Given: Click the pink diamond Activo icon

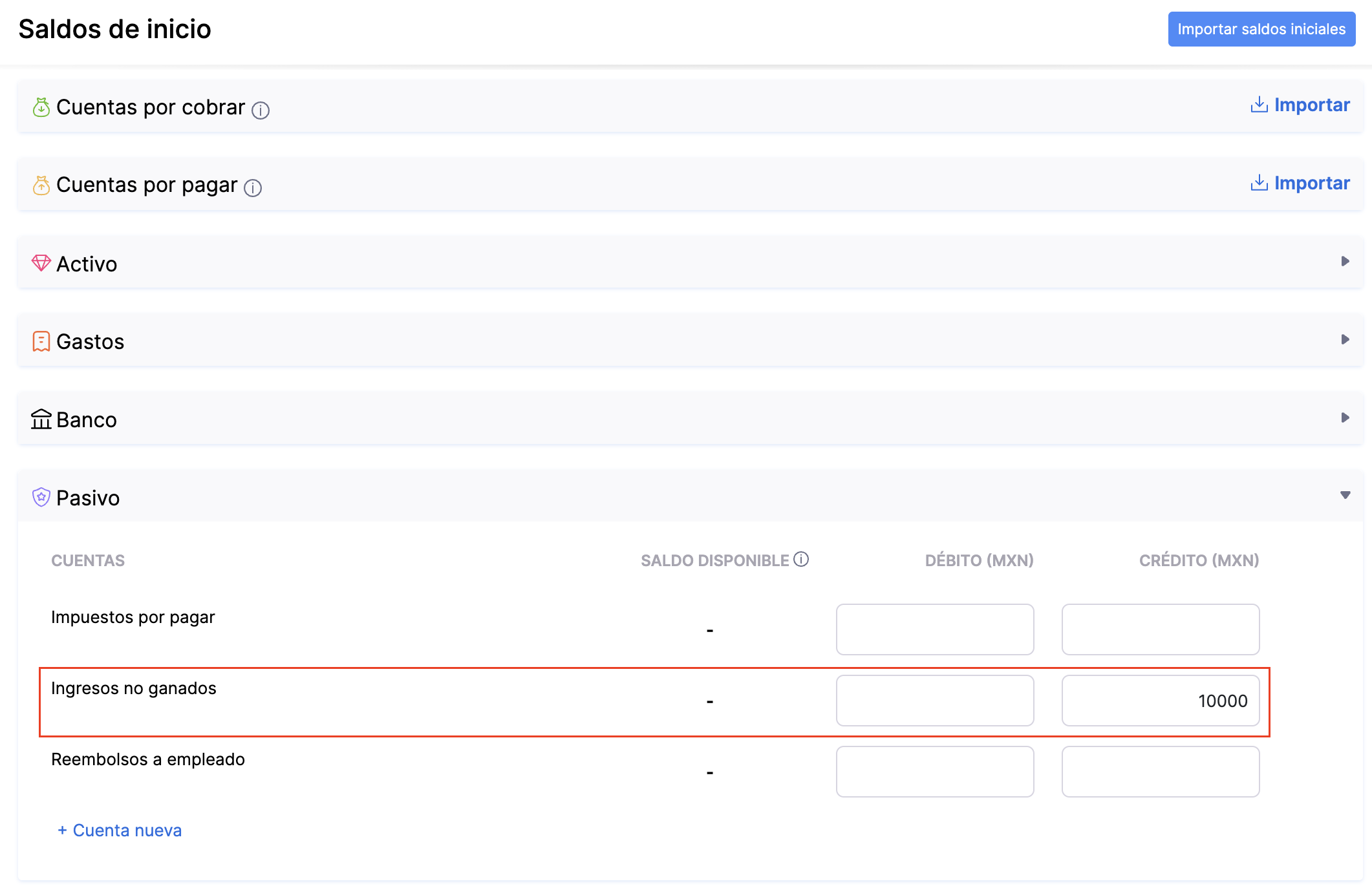Looking at the screenshot, I should [41, 263].
